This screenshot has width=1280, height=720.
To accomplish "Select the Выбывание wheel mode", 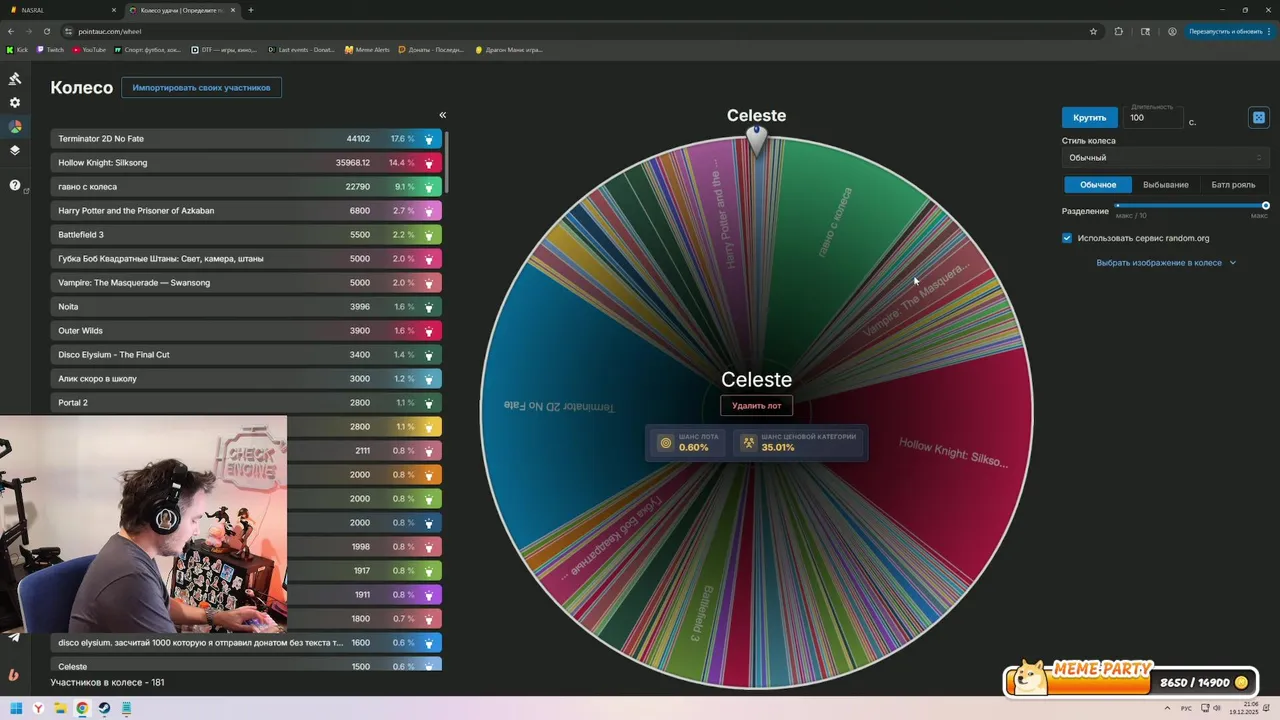I will pyautogui.click(x=1166, y=185).
